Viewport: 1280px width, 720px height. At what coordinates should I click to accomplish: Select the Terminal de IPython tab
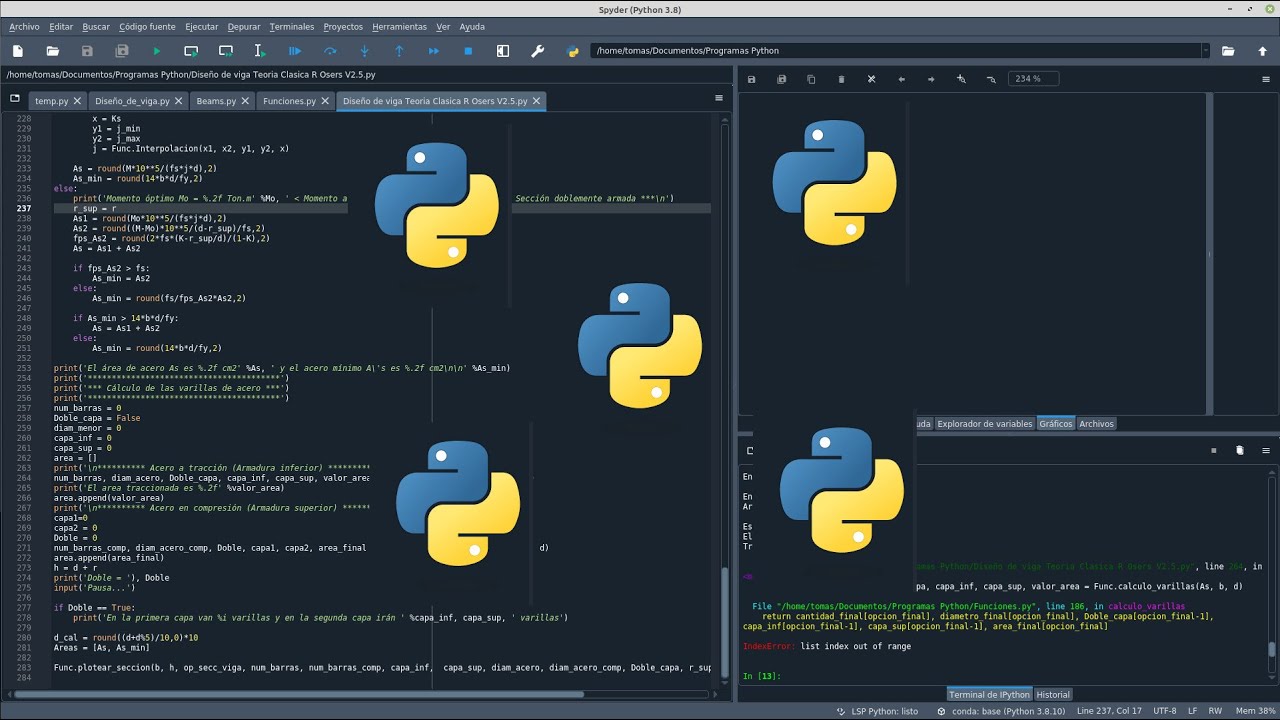989,694
